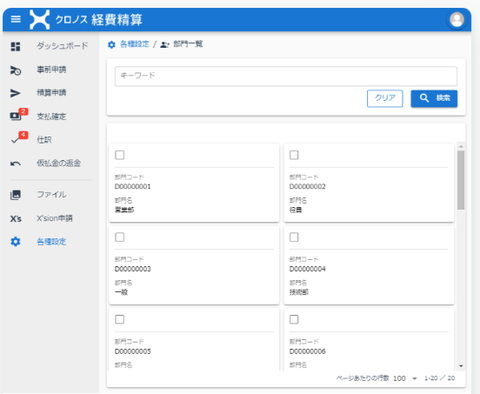The height and width of the screenshot is (394, 480).
Task: Open the rows-per-page 100 dropdown
Action: (x=405, y=378)
